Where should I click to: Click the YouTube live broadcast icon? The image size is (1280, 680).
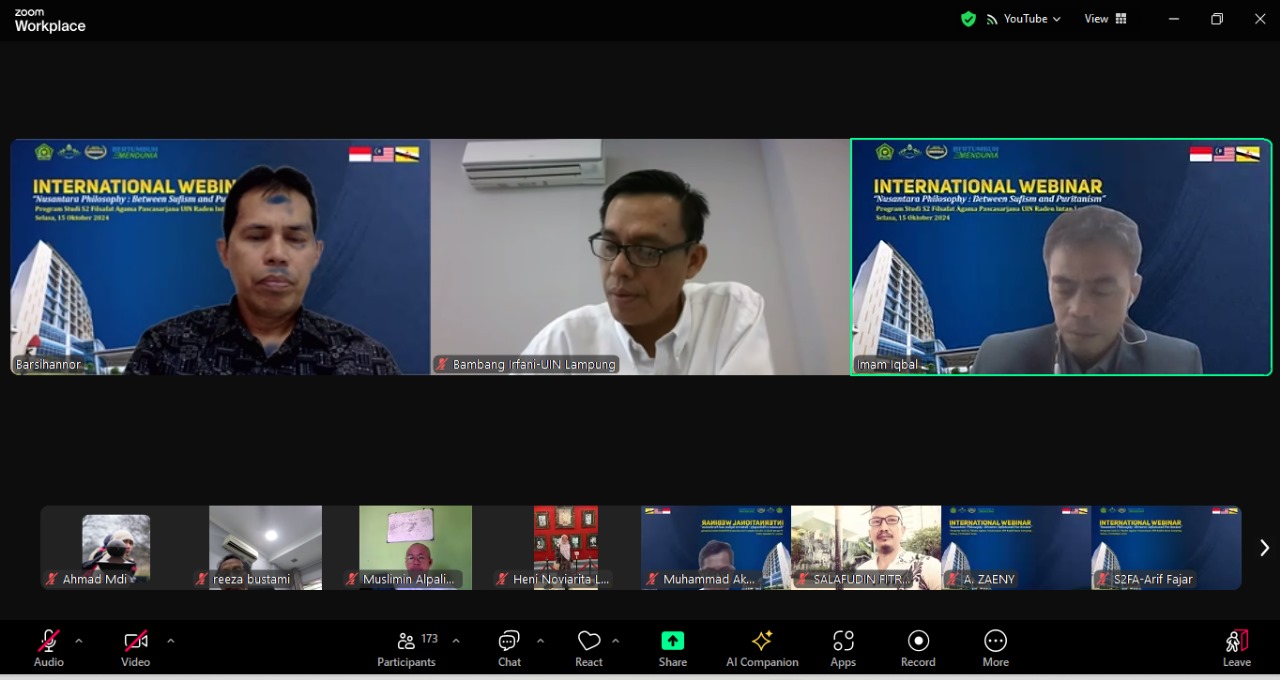point(991,18)
